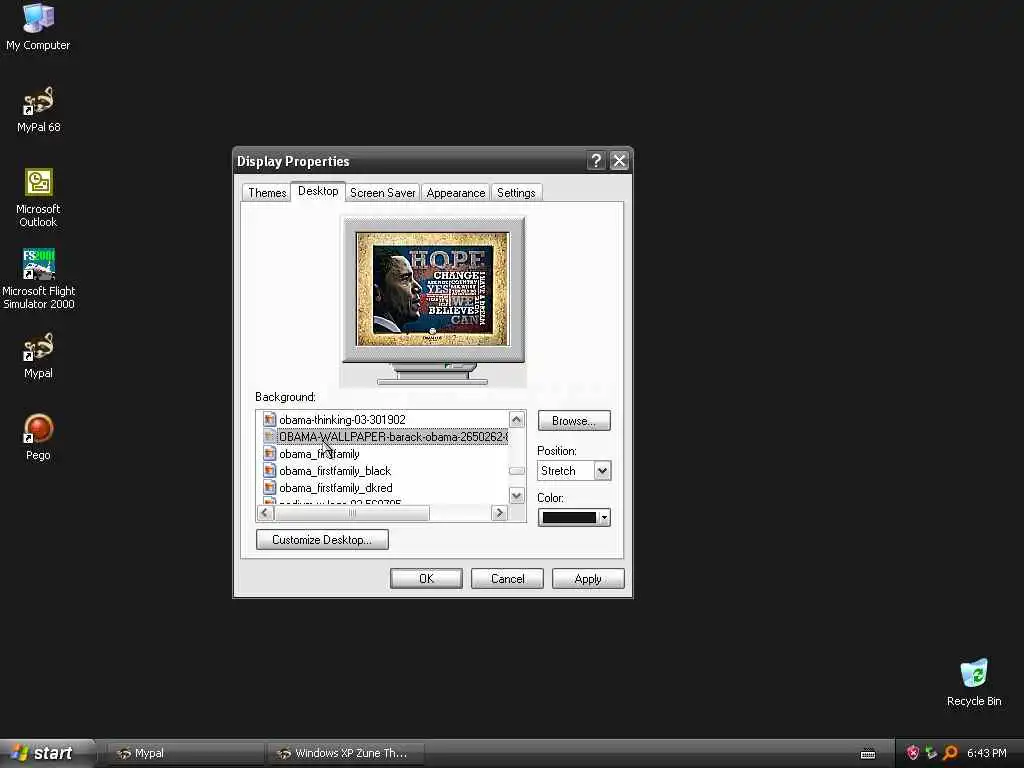This screenshot has height=768, width=1024.
Task: Click the vertical scrollbar thumb in background list
Action: [x=517, y=470]
